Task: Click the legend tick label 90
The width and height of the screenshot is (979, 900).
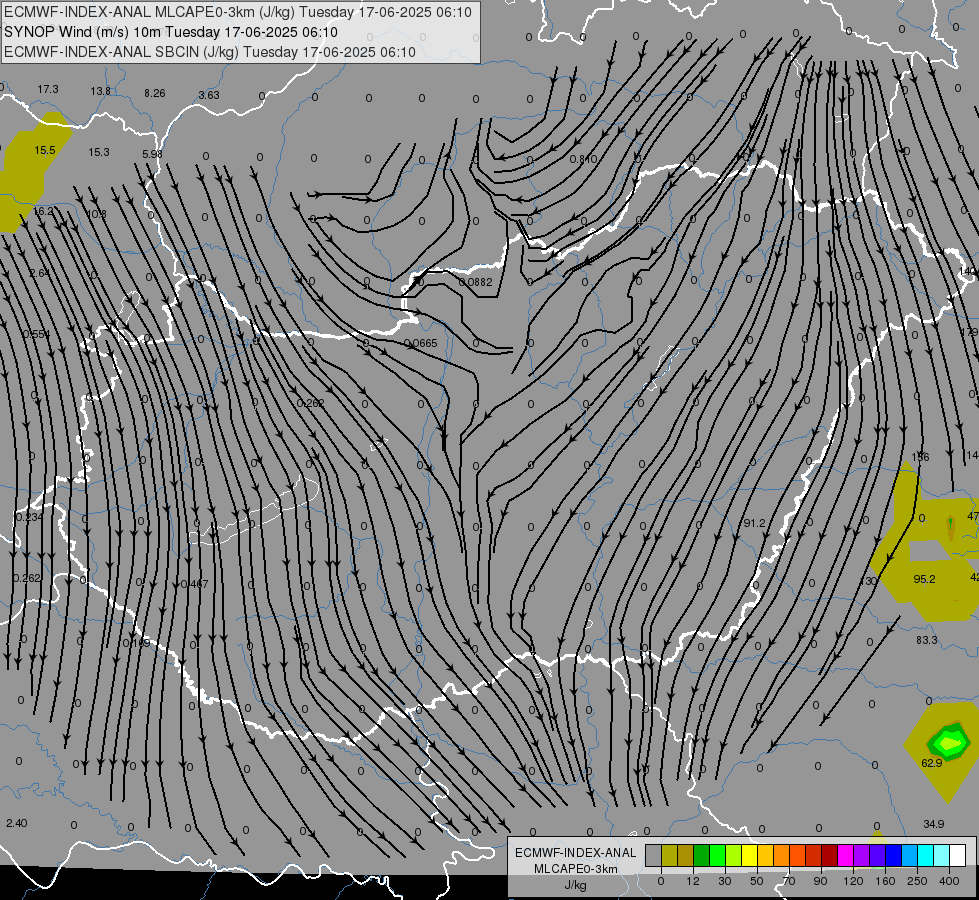Action: pos(820,881)
